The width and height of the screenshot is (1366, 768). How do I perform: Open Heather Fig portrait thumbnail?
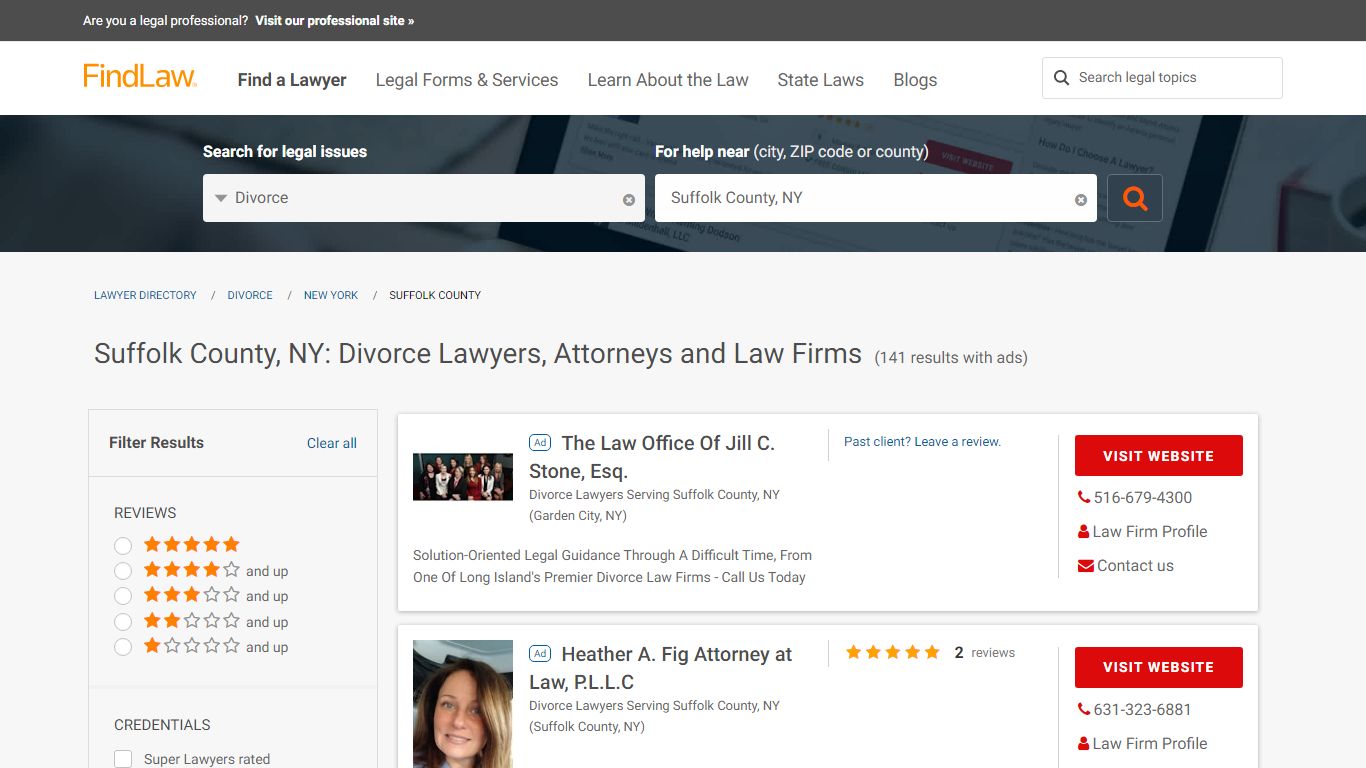[463, 704]
